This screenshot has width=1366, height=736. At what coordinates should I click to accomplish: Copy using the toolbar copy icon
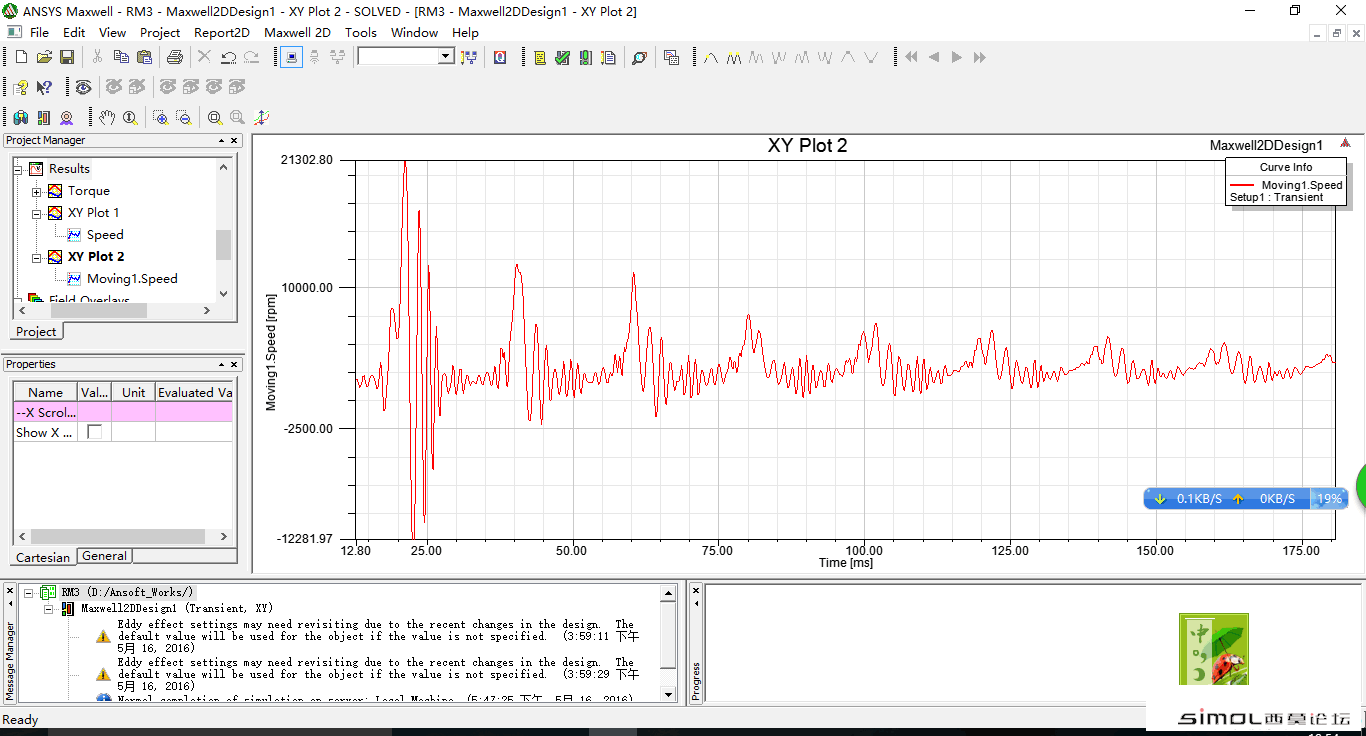click(120, 57)
